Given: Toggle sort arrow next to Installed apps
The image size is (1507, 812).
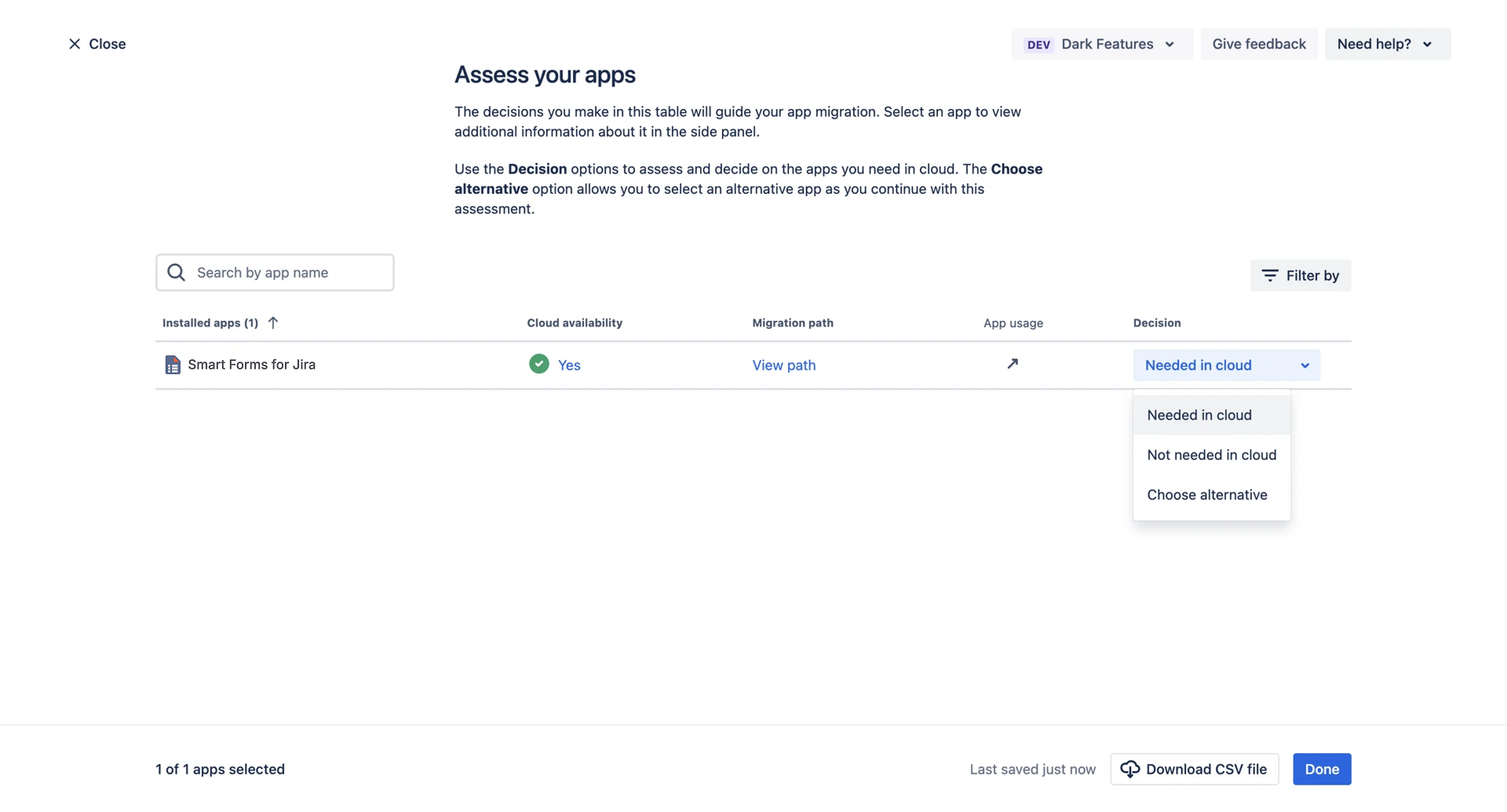Looking at the screenshot, I should pyautogui.click(x=273, y=322).
